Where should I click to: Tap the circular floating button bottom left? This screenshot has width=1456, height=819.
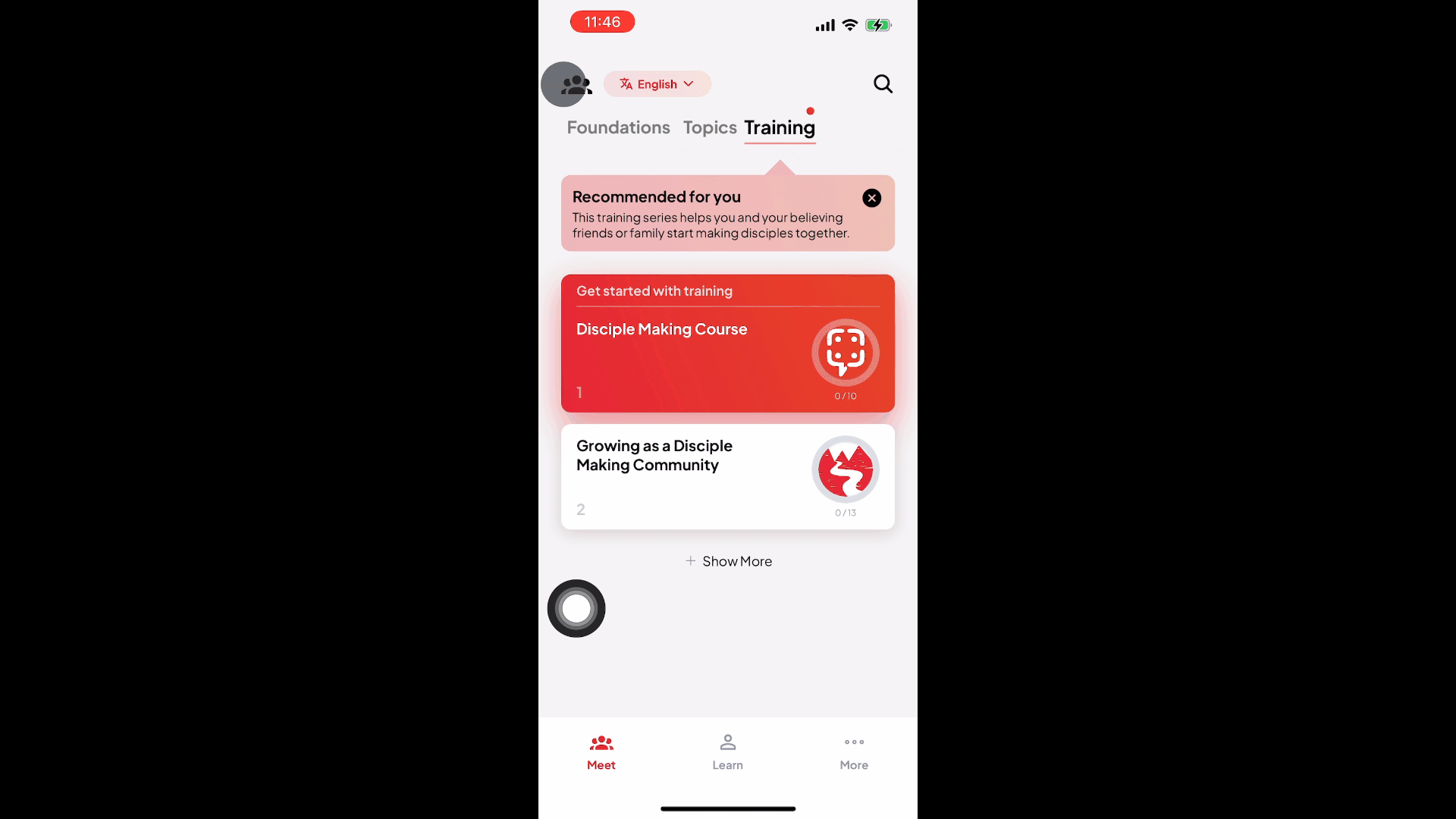pyautogui.click(x=576, y=608)
